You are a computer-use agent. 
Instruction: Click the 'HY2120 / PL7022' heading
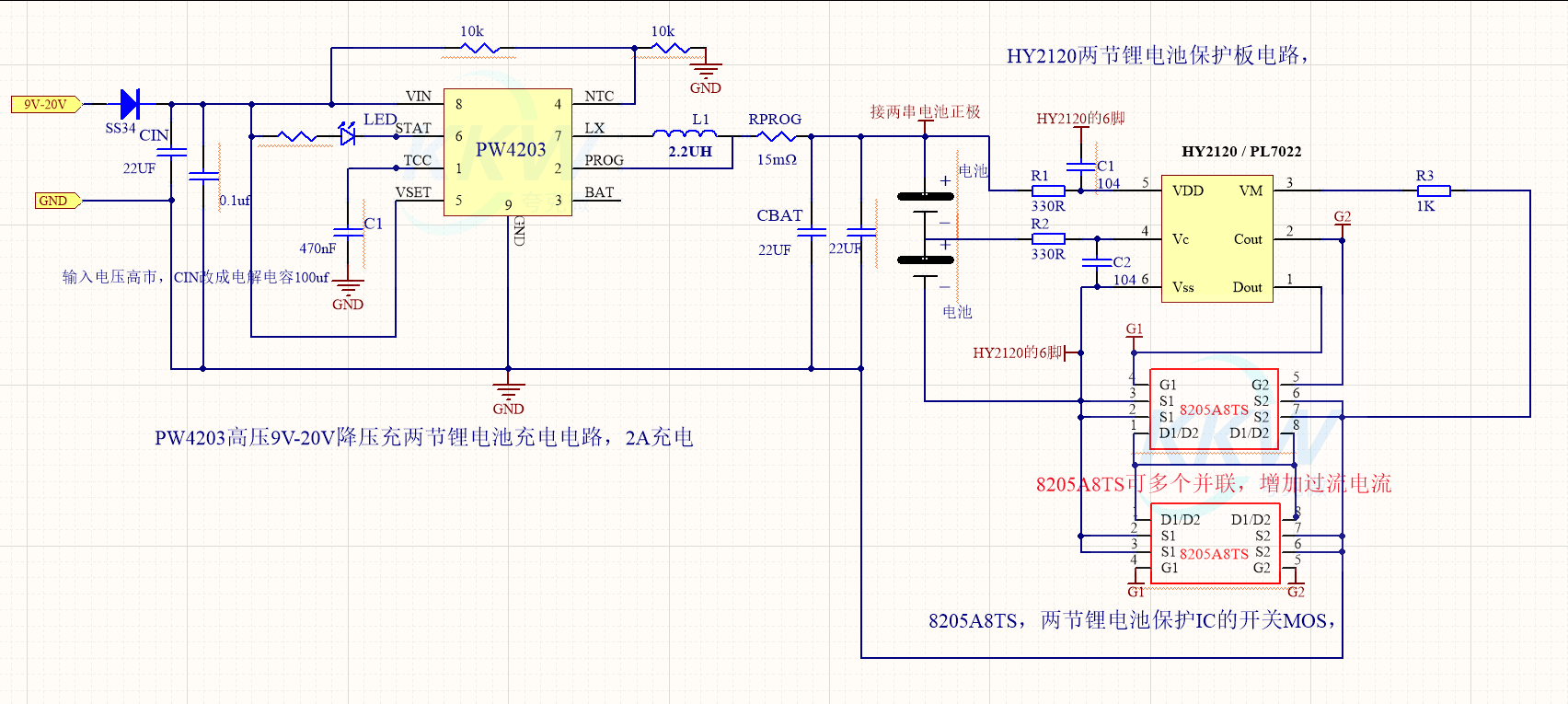coord(1241,151)
